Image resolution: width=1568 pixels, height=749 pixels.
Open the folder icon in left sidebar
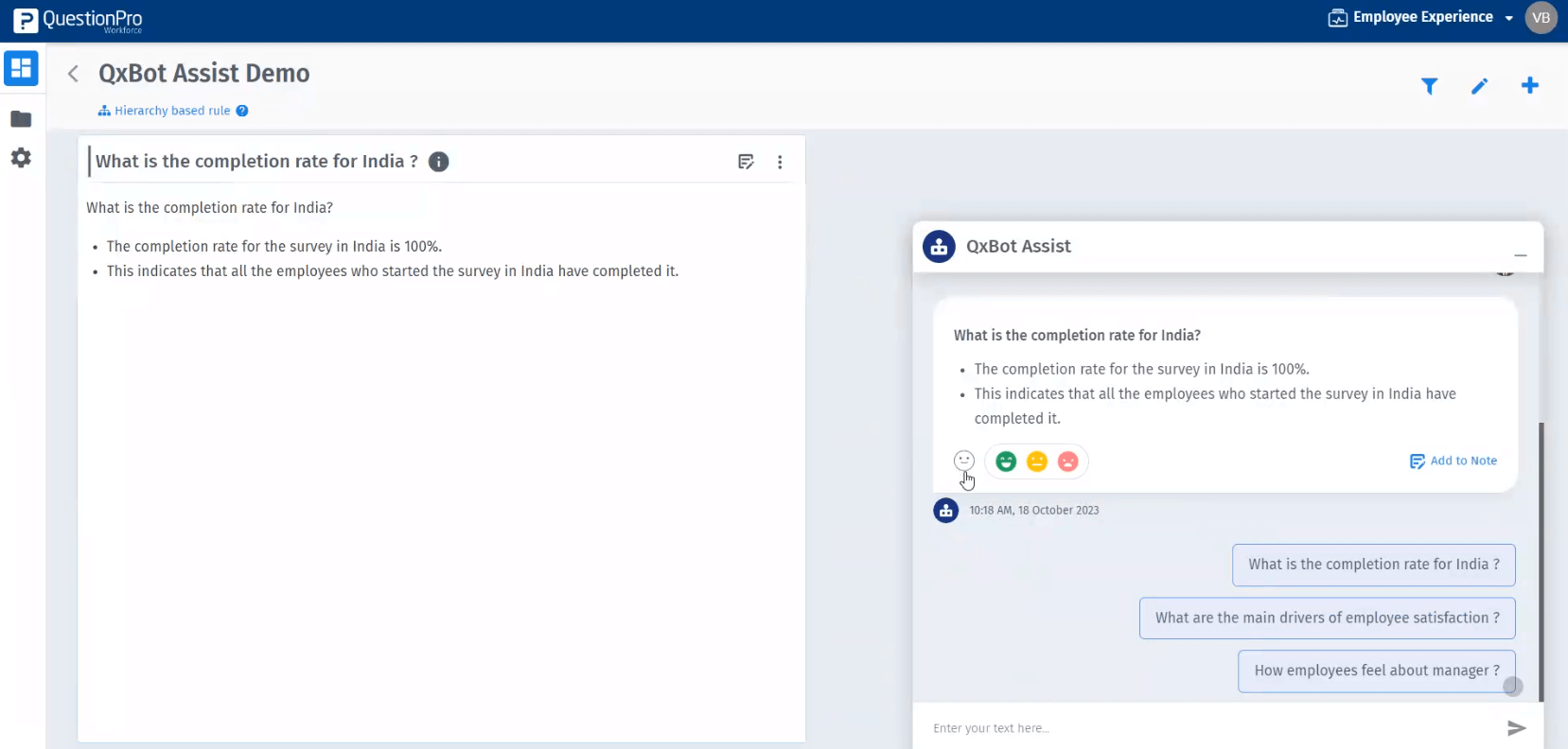click(x=21, y=119)
